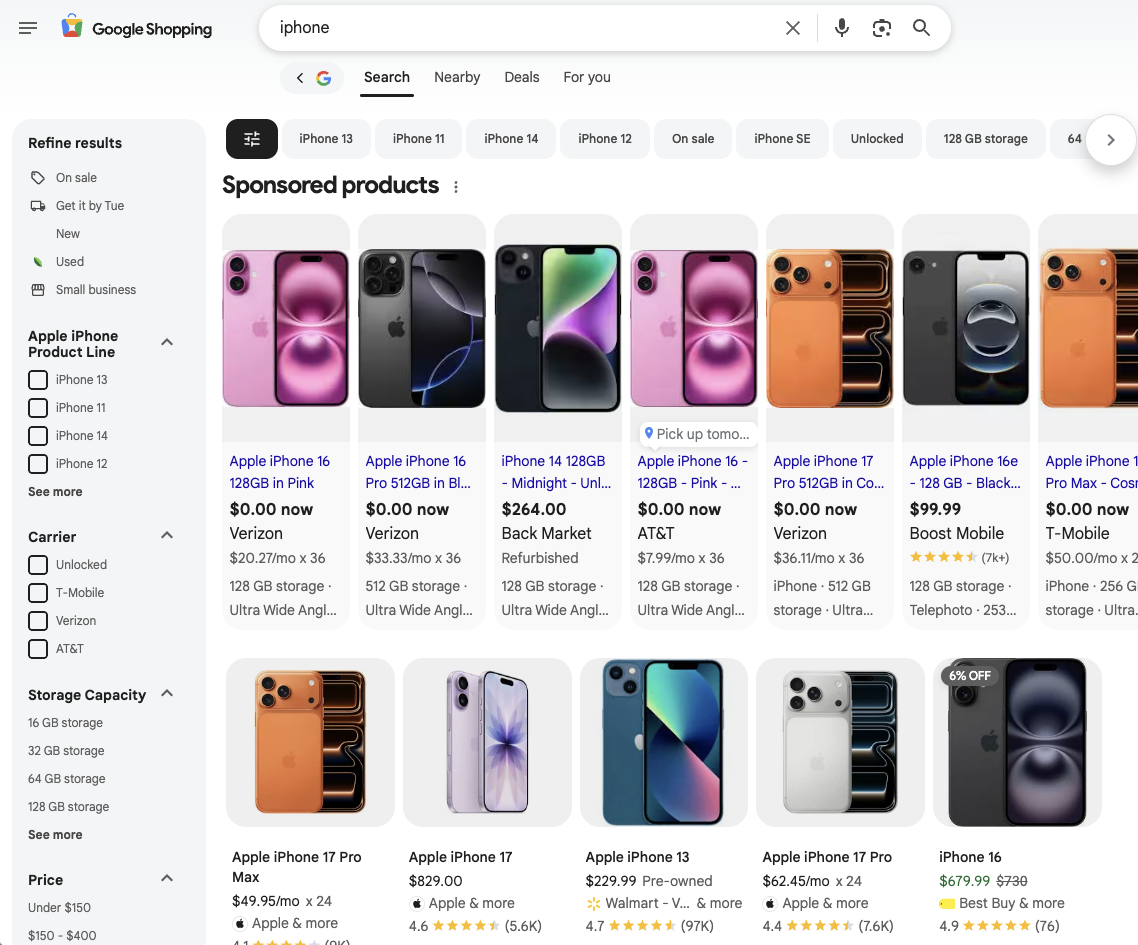Select the Unlocked filter chip
Viewport: 1138px width, 945px height.
(x=877, y=139)
